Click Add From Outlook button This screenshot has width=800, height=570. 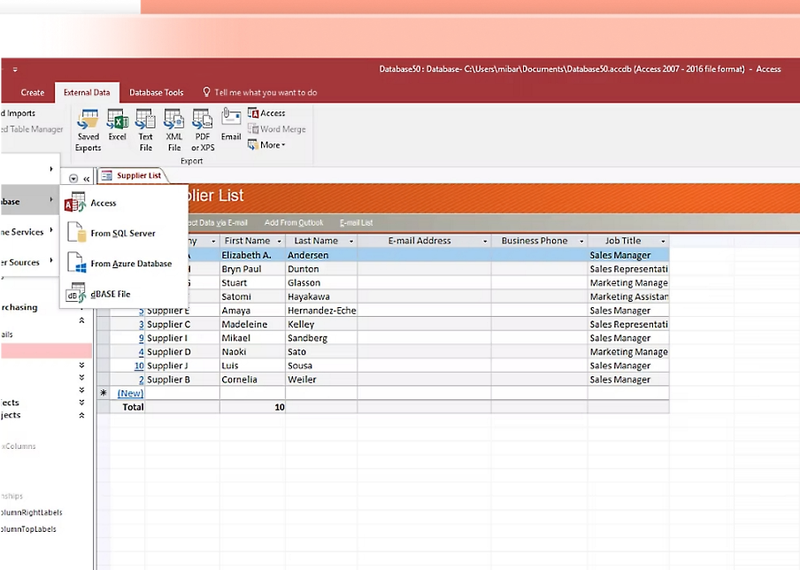click(294, 223)
